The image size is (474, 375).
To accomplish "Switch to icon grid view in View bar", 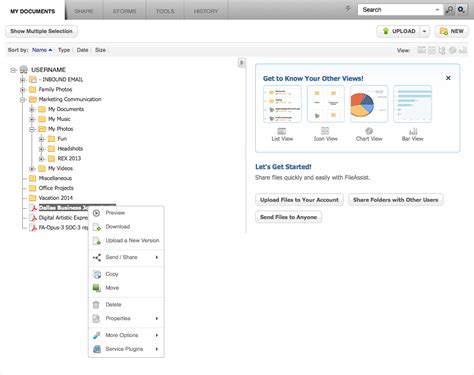I will [432, 50].
